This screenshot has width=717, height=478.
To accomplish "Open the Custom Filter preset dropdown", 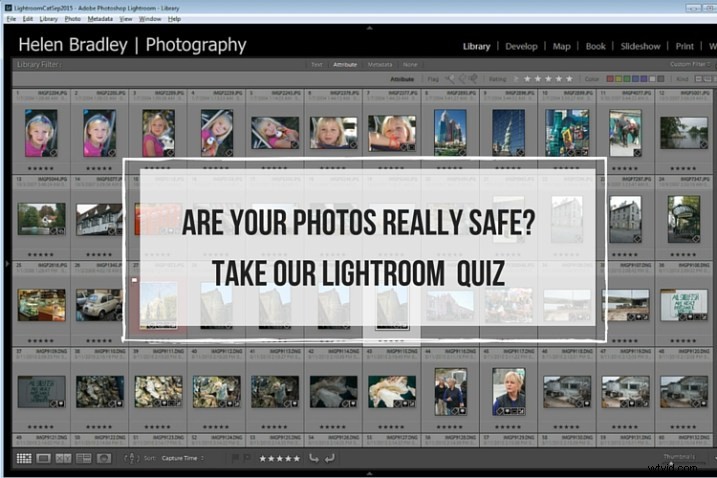I will pos(690,64).
